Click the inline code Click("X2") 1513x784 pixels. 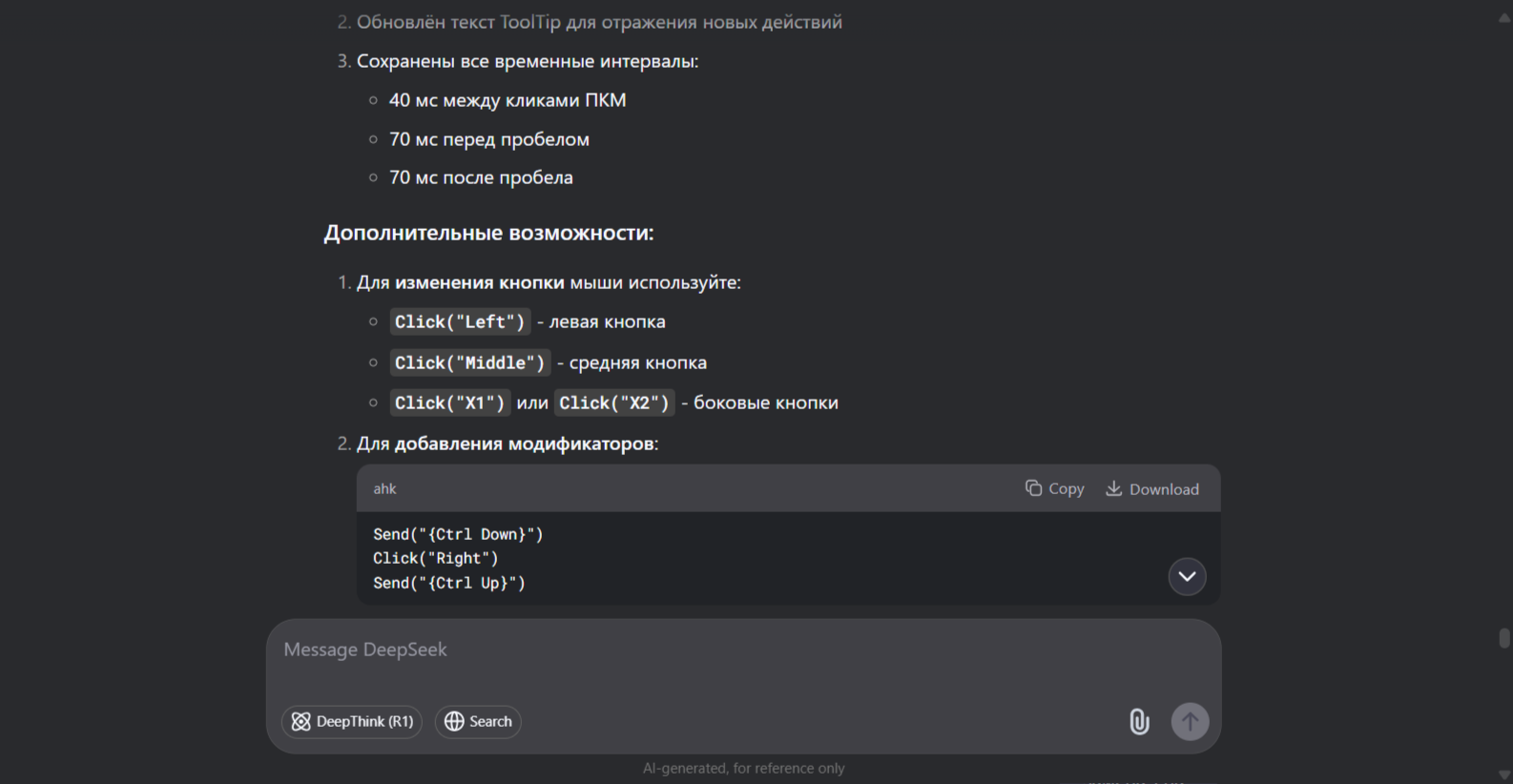[x=614, y=403]
